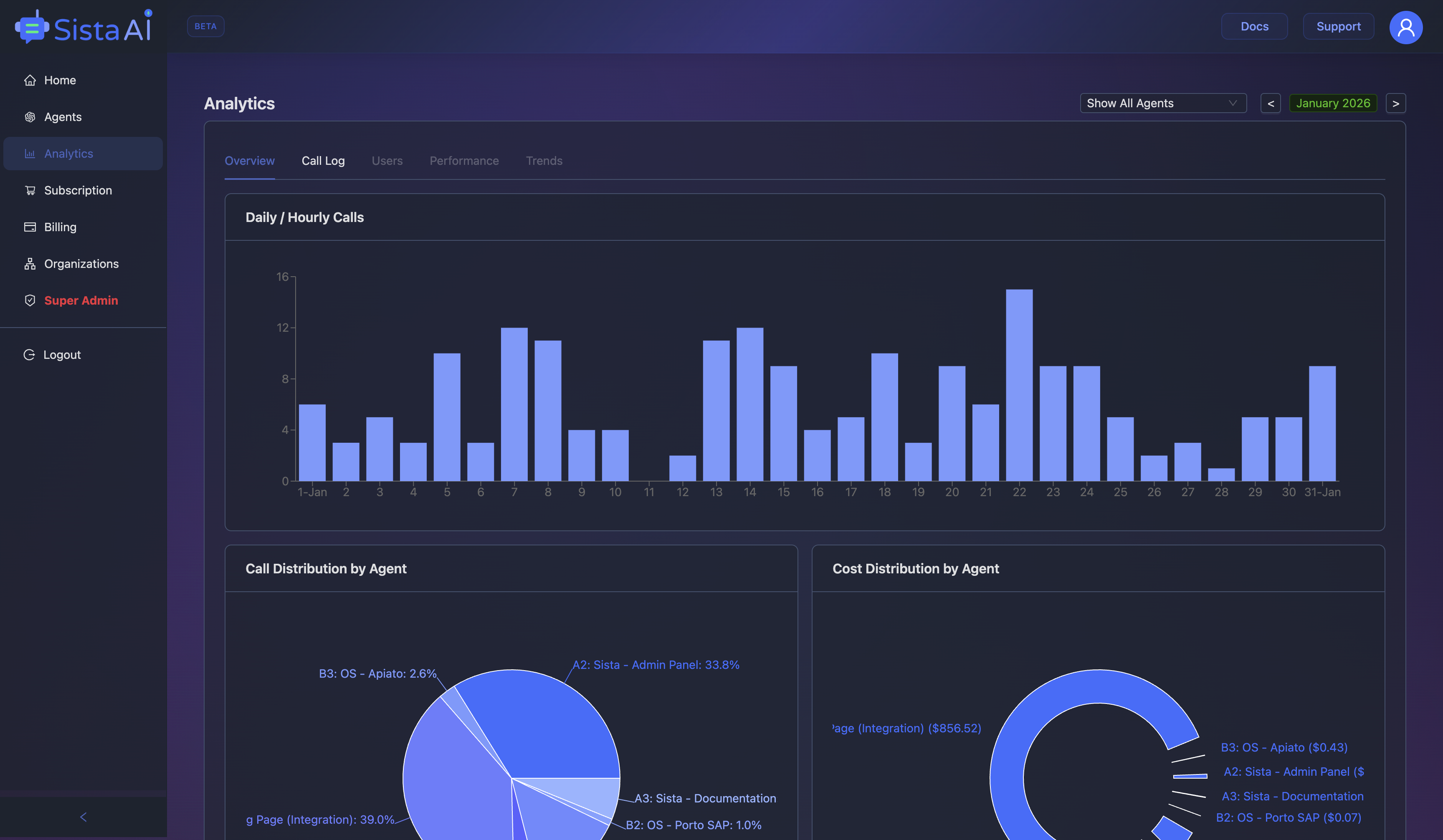The image size is (1443, 840).
Task: Go to the next month
Action: click(1395, 103)
